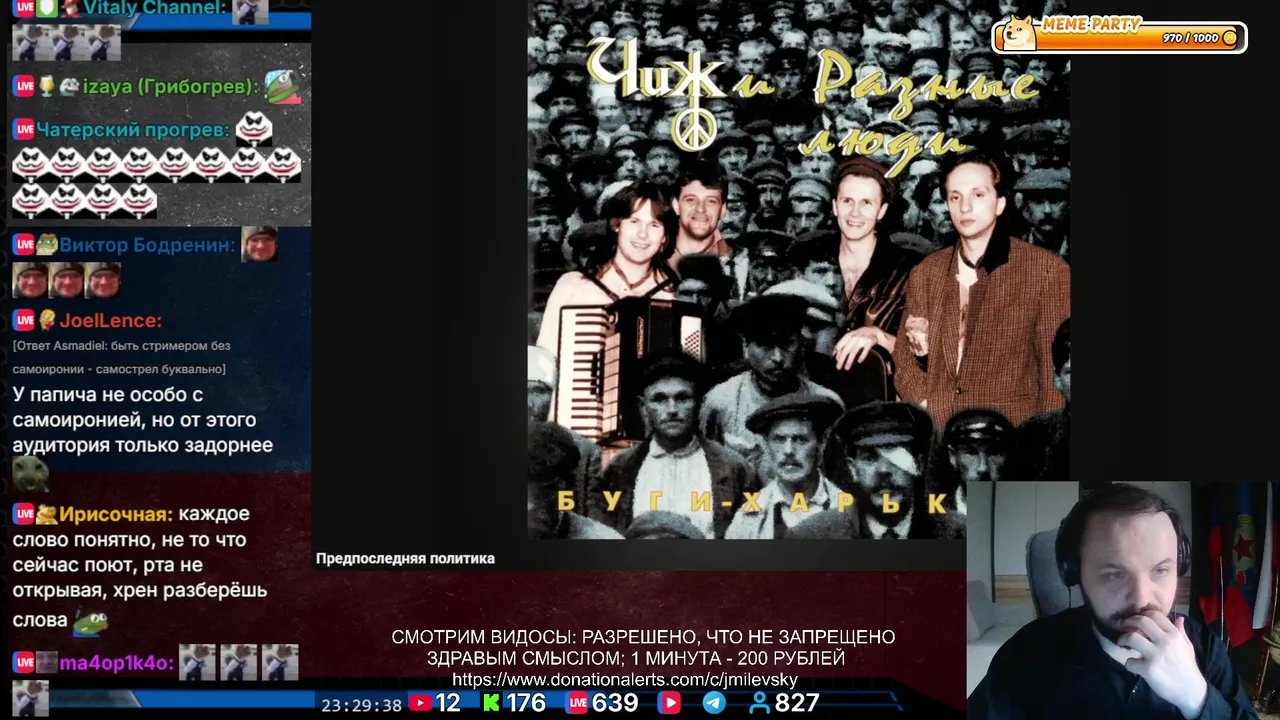Click the Ирисочная username
Image resolution: width=1280 pixels, height=720 pixels.
116,514
